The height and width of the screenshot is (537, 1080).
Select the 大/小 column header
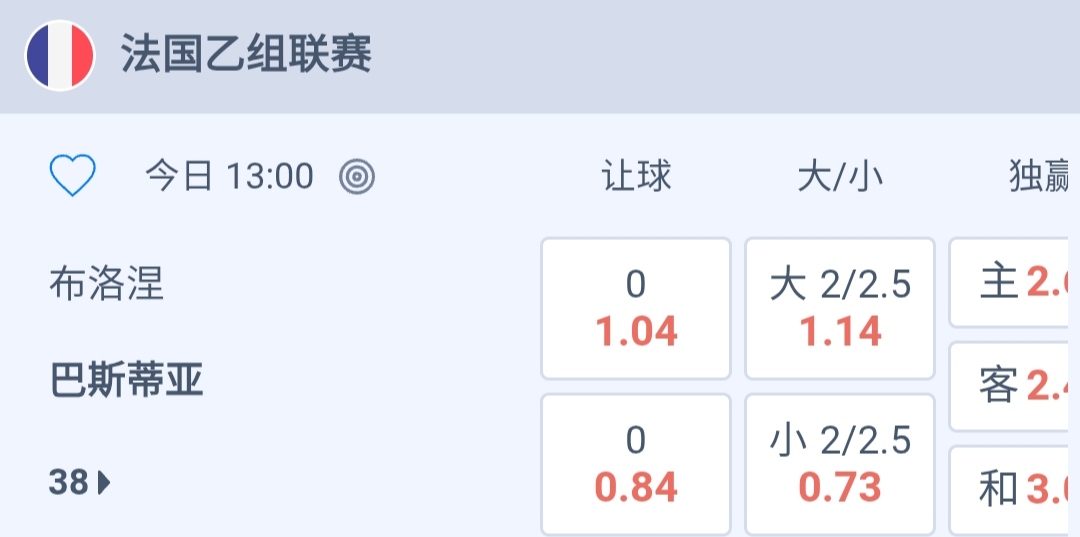840,177
